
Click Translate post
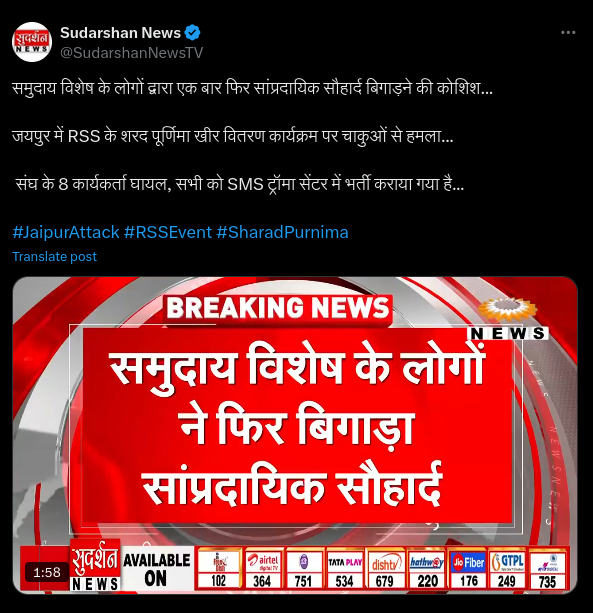tap(54, 256)
